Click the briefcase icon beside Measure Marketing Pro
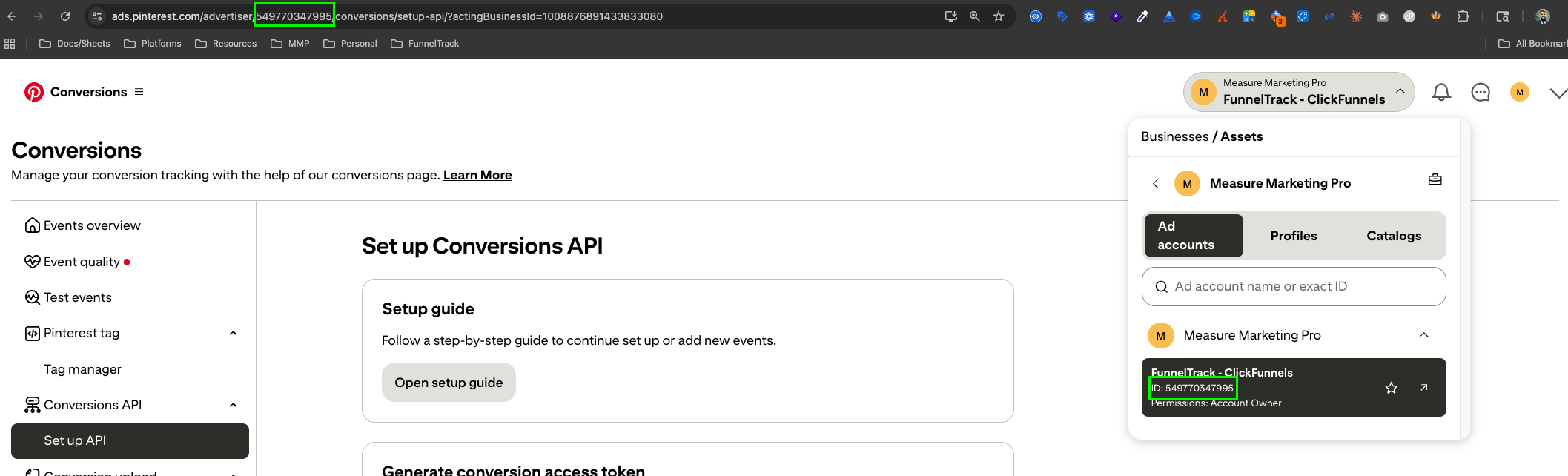This screenshot has width=1568, height=476. (x=1435, y=180)
